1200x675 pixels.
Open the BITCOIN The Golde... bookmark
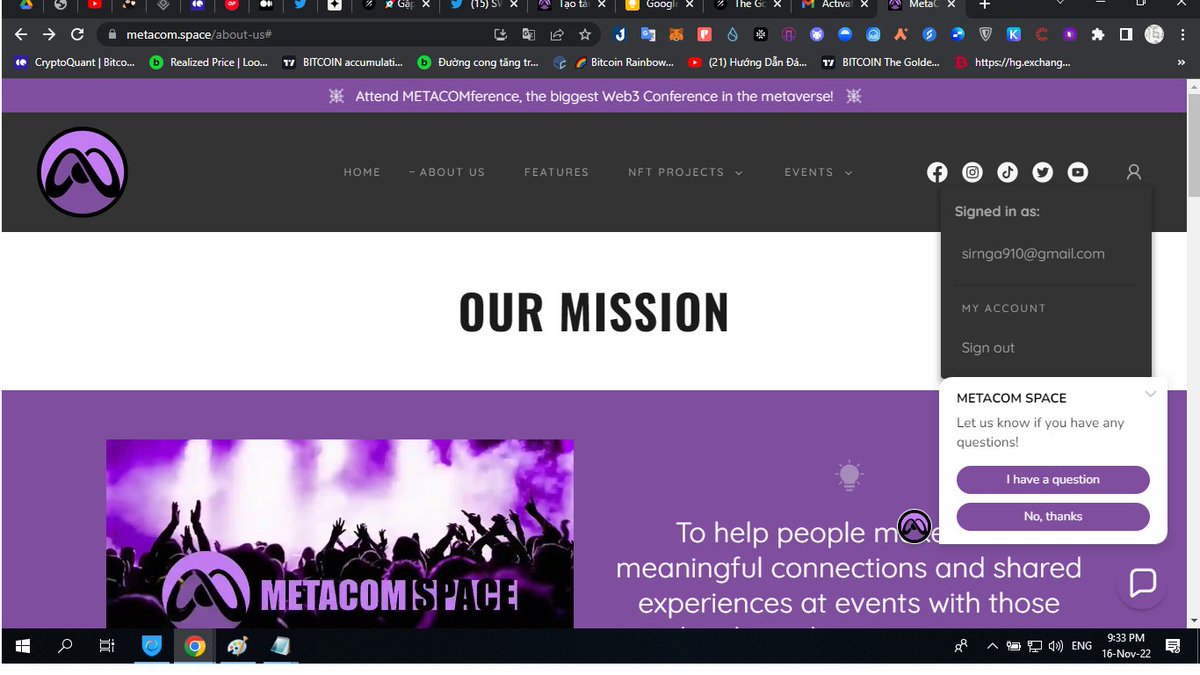tap(881, 62)
